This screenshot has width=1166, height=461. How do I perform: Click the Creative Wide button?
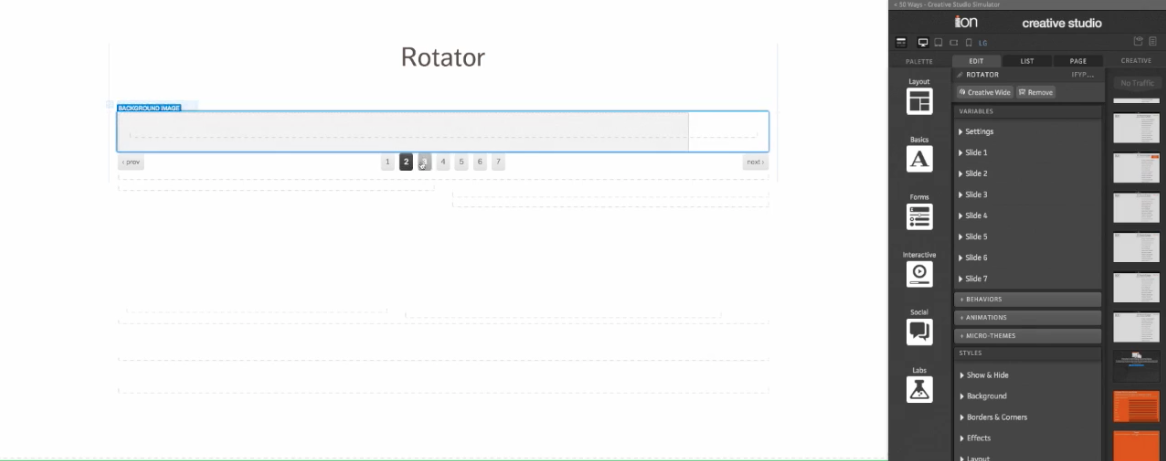984,92
